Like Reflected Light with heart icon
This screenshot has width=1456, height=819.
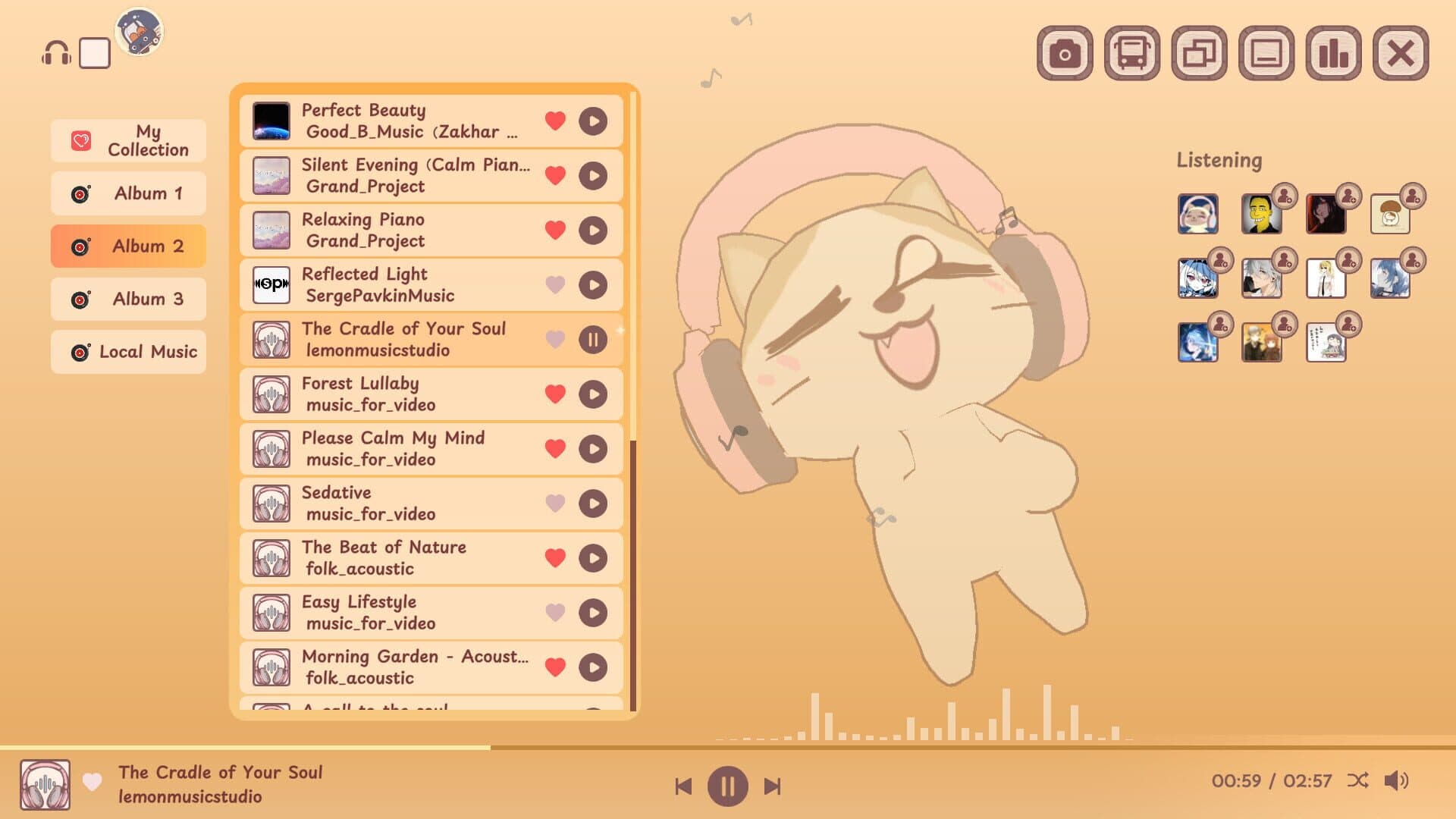pyautogui.click(x=555, y=285)
